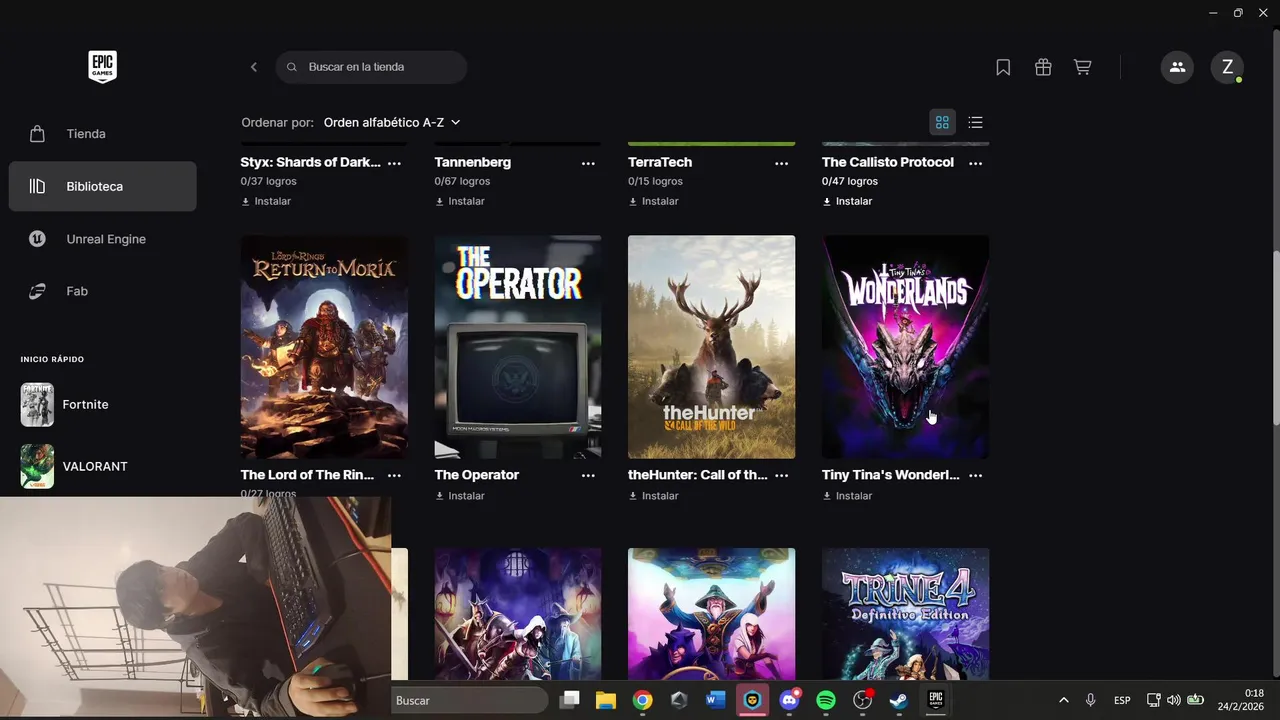The height and width of the screenshot is (720, 1280).
Task: Click the Epic Games taskbar icon
Action: 936,700
